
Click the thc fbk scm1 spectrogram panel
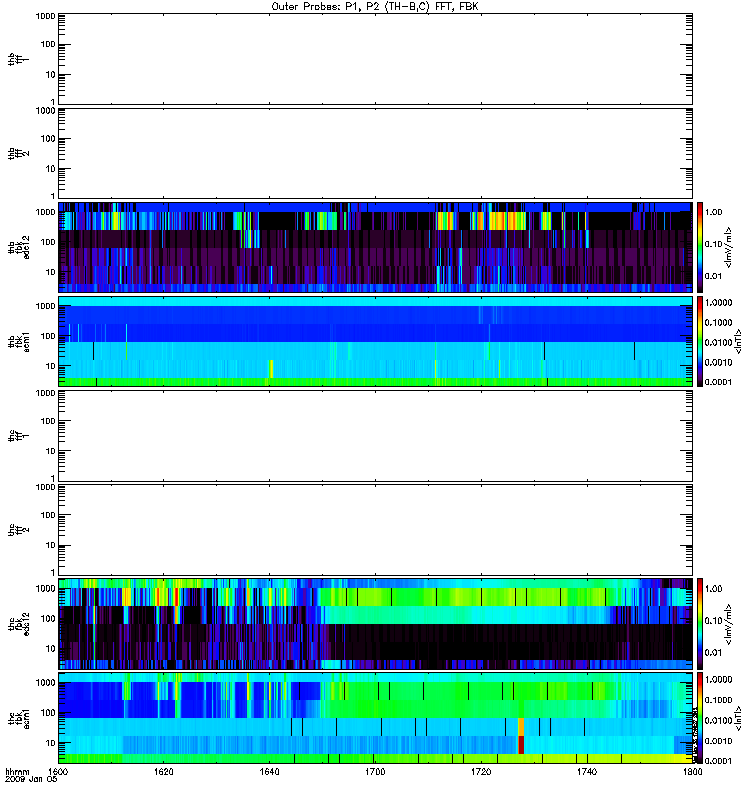[375, 718]
